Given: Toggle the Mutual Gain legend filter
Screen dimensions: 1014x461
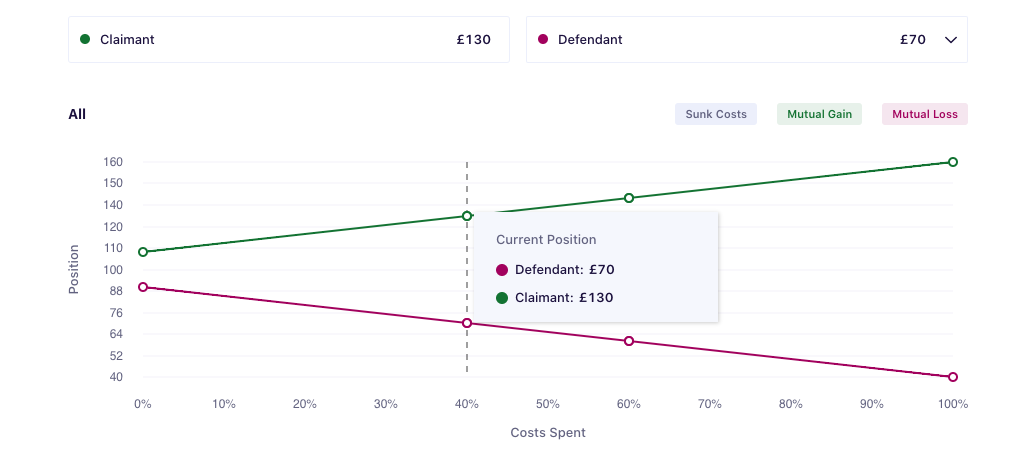Looking at the screenshot, I should [819, 114].
